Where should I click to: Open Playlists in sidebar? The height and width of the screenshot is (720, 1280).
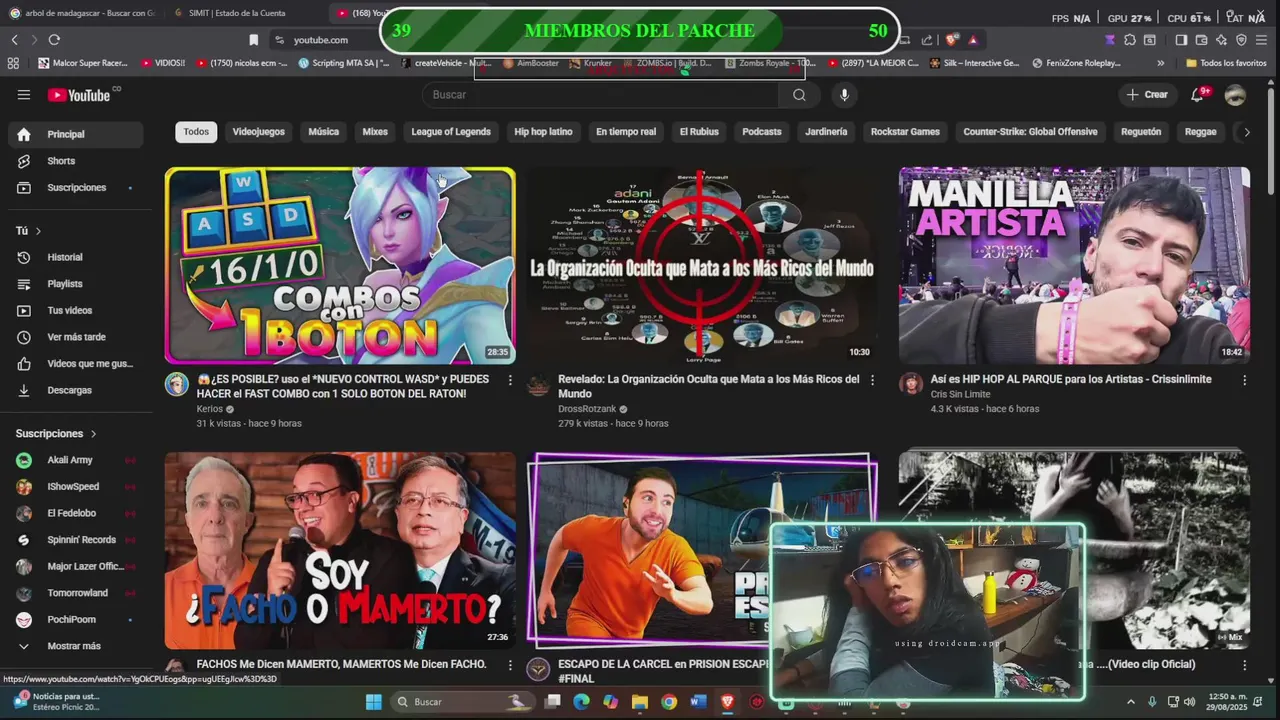pos(75,284)
